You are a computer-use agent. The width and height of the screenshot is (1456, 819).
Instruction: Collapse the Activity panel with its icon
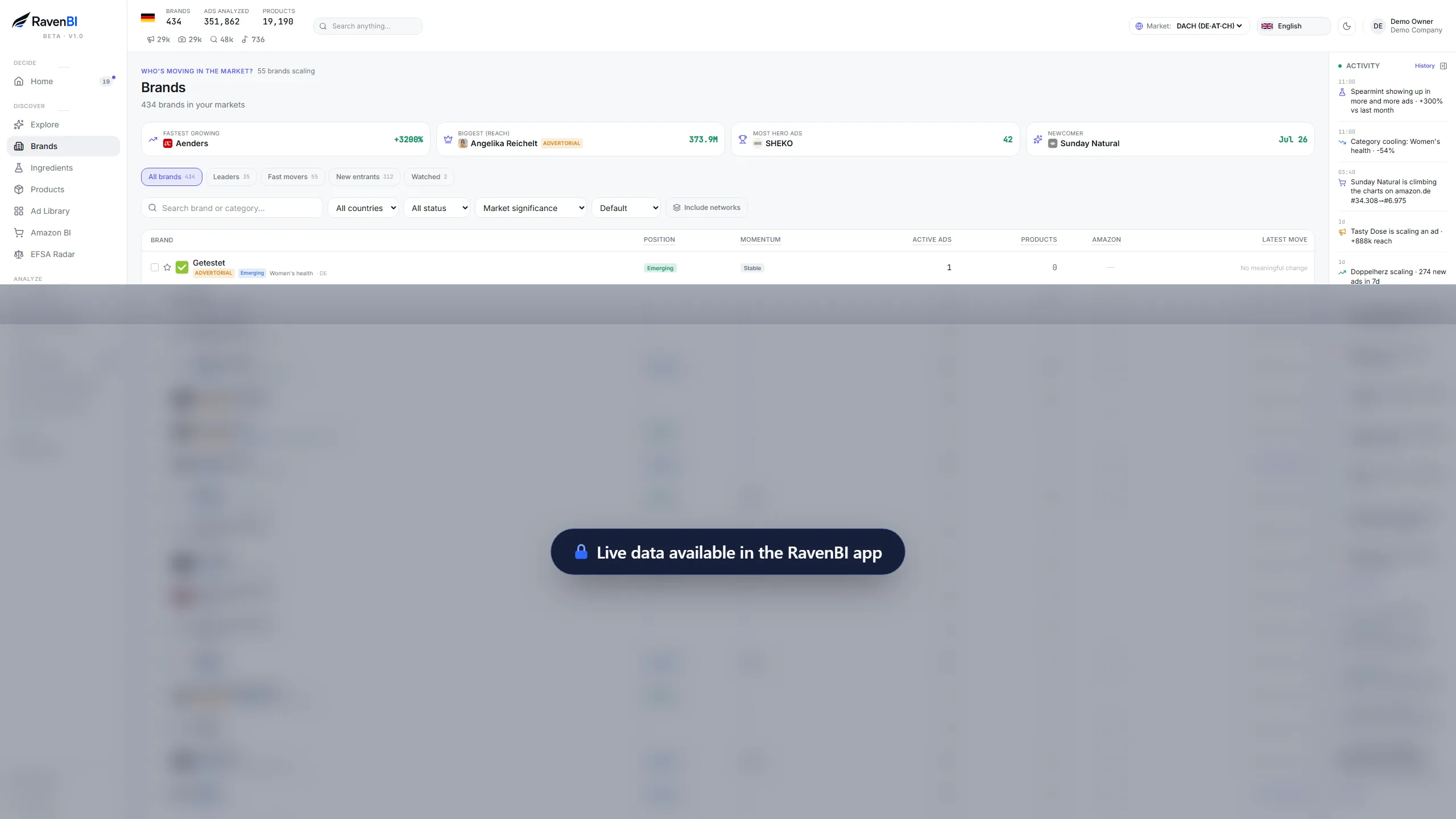point(1443,66)
